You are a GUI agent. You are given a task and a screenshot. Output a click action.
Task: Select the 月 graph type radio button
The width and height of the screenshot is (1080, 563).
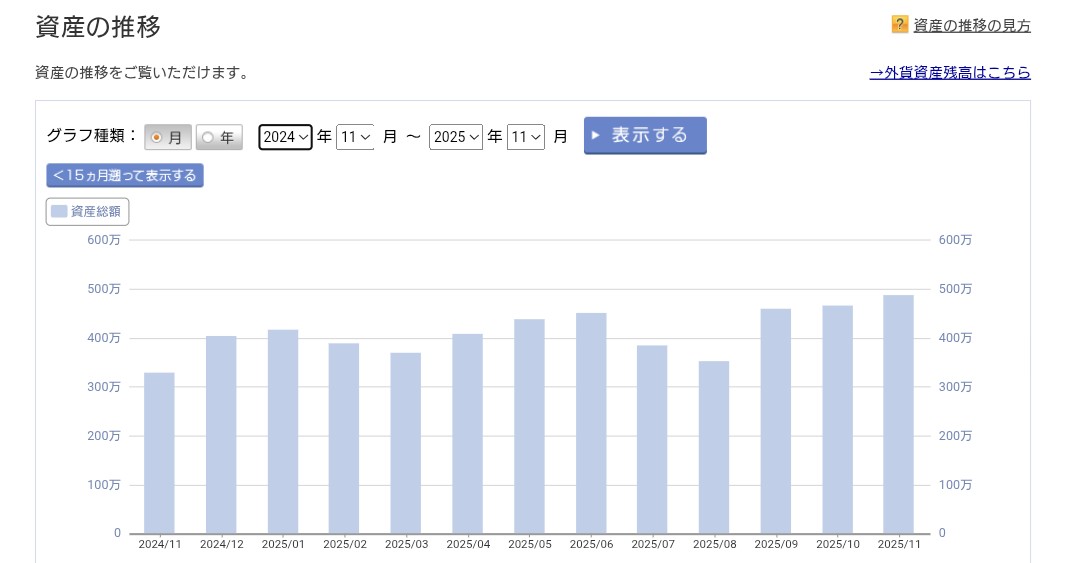168,137
